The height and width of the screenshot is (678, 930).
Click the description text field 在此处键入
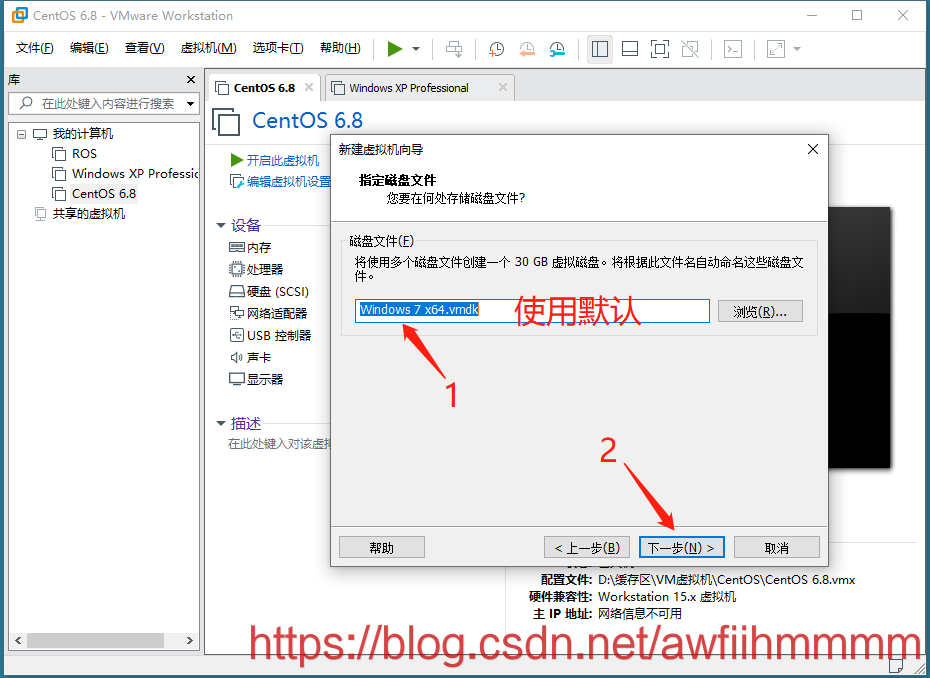[279, 444]
